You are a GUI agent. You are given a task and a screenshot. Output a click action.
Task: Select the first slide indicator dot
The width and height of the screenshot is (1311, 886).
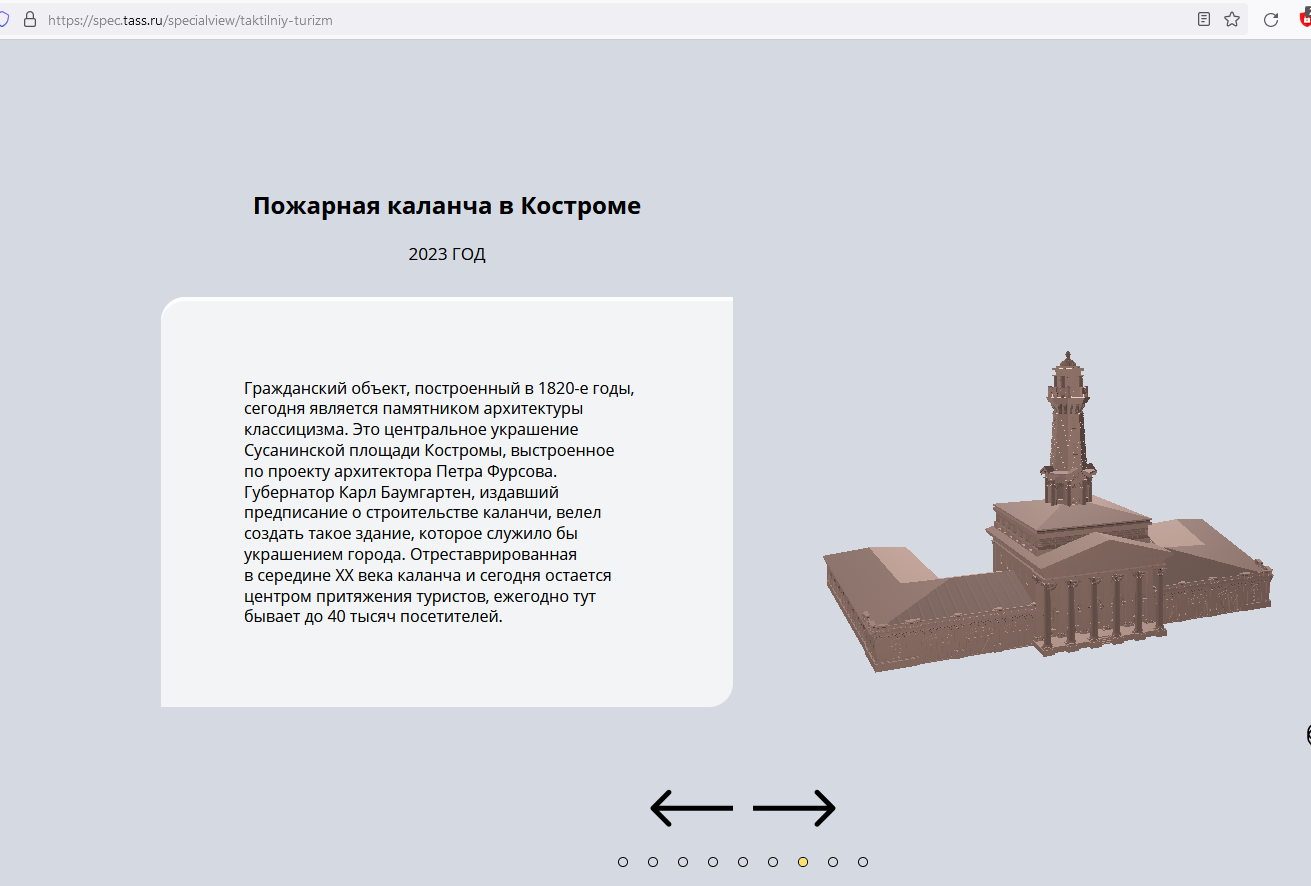point(623,862)
